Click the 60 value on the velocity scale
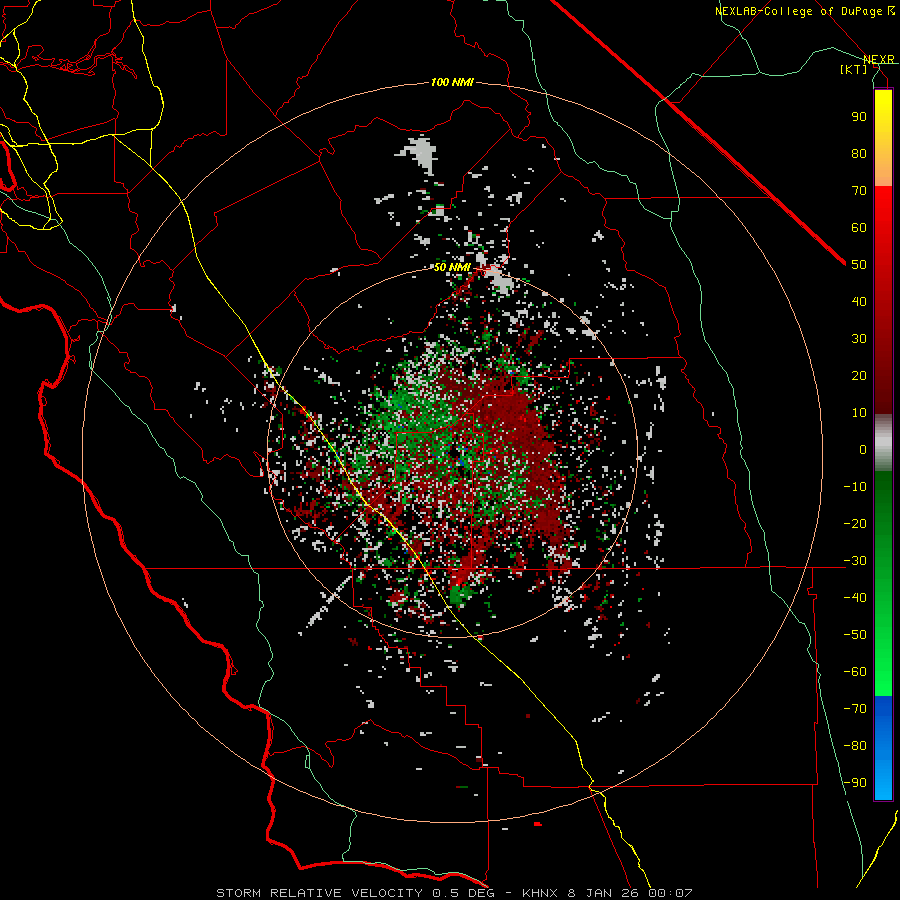Viewport: 900px width, 900px height. pyautogui.click(x=859, y=227)
